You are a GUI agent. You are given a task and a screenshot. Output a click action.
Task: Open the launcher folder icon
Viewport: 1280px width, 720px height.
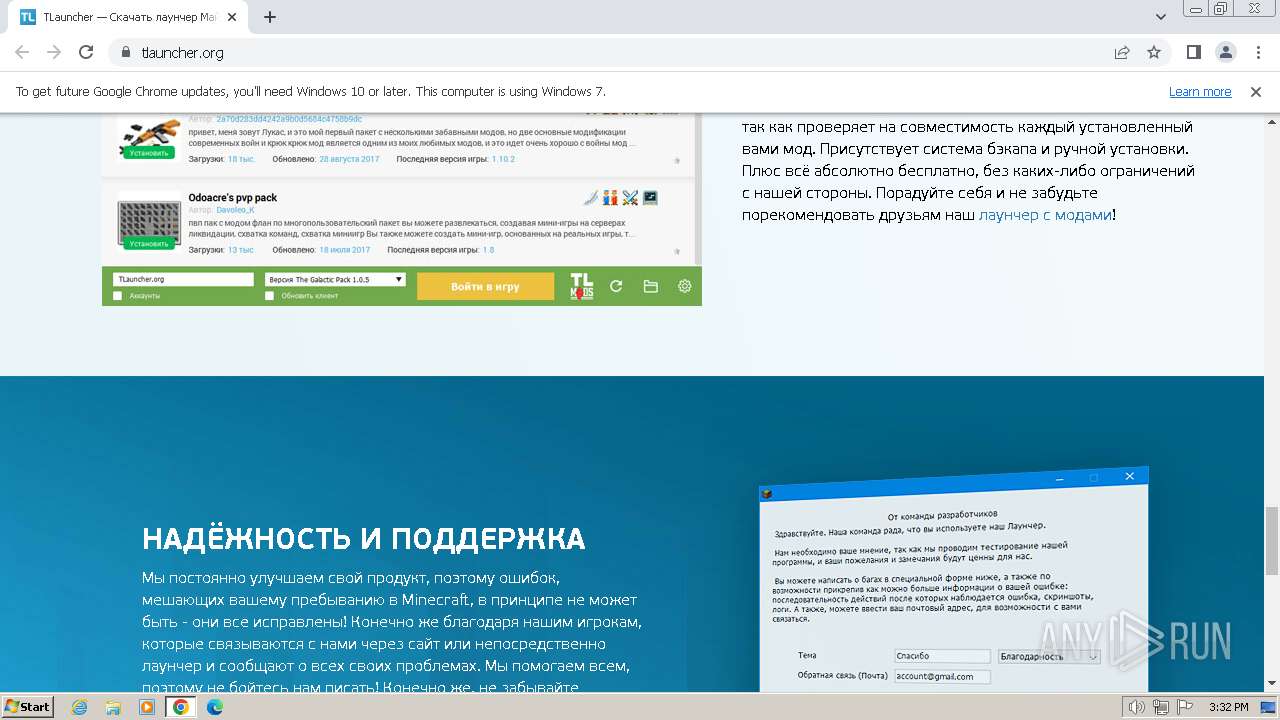(x=650, y=286)
